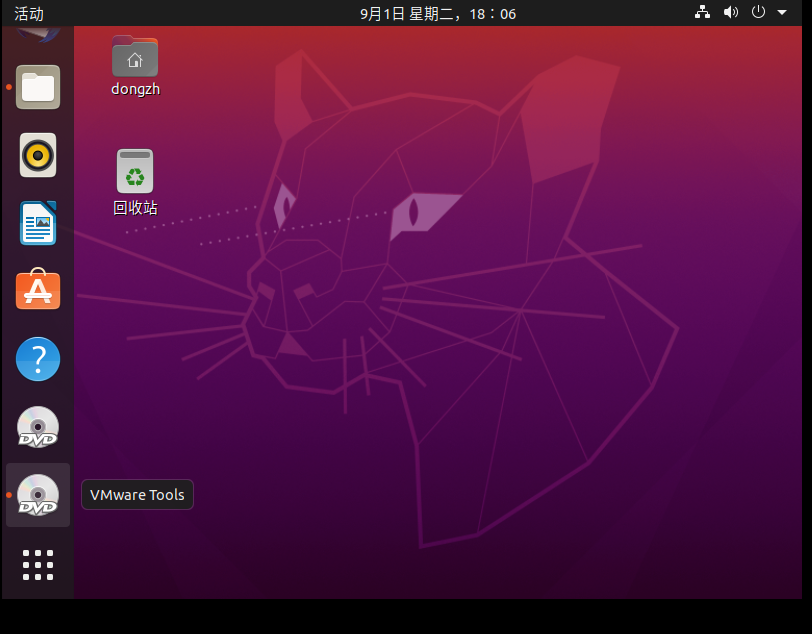This screenshot has width=812, height=634.
Task: Click the 回收站 label text
Action: click(135, 208)
